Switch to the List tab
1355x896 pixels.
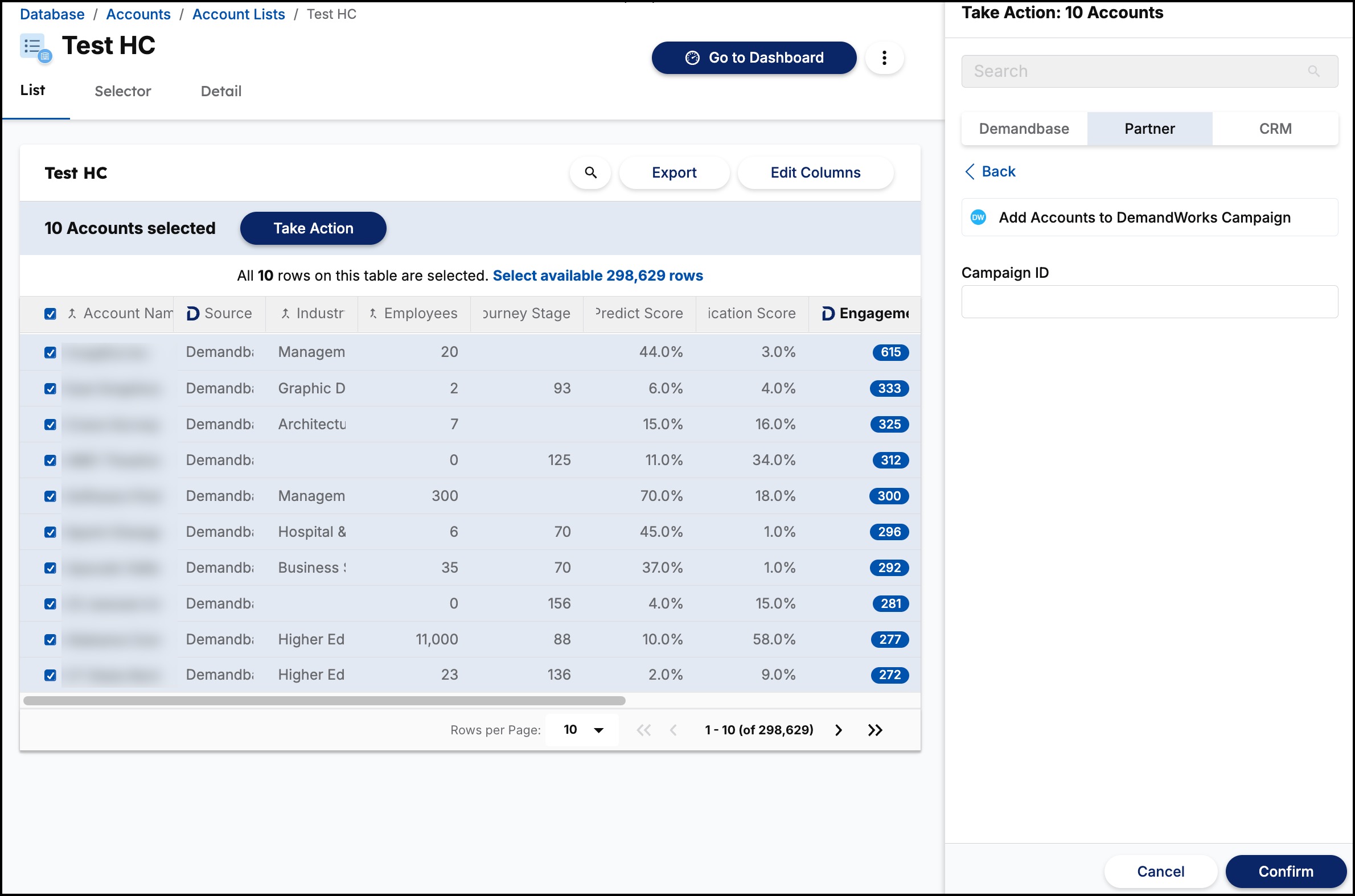tap(32, 91)
